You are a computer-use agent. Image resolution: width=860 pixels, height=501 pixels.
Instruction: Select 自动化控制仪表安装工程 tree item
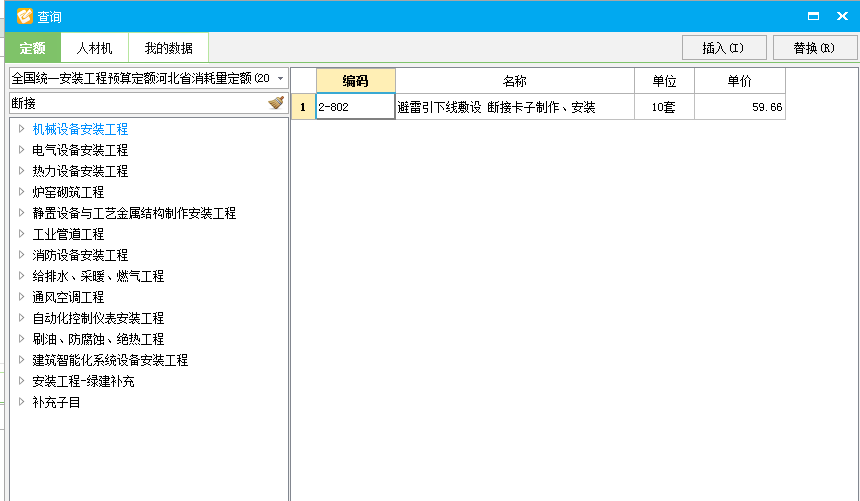[x=98, y=318]
